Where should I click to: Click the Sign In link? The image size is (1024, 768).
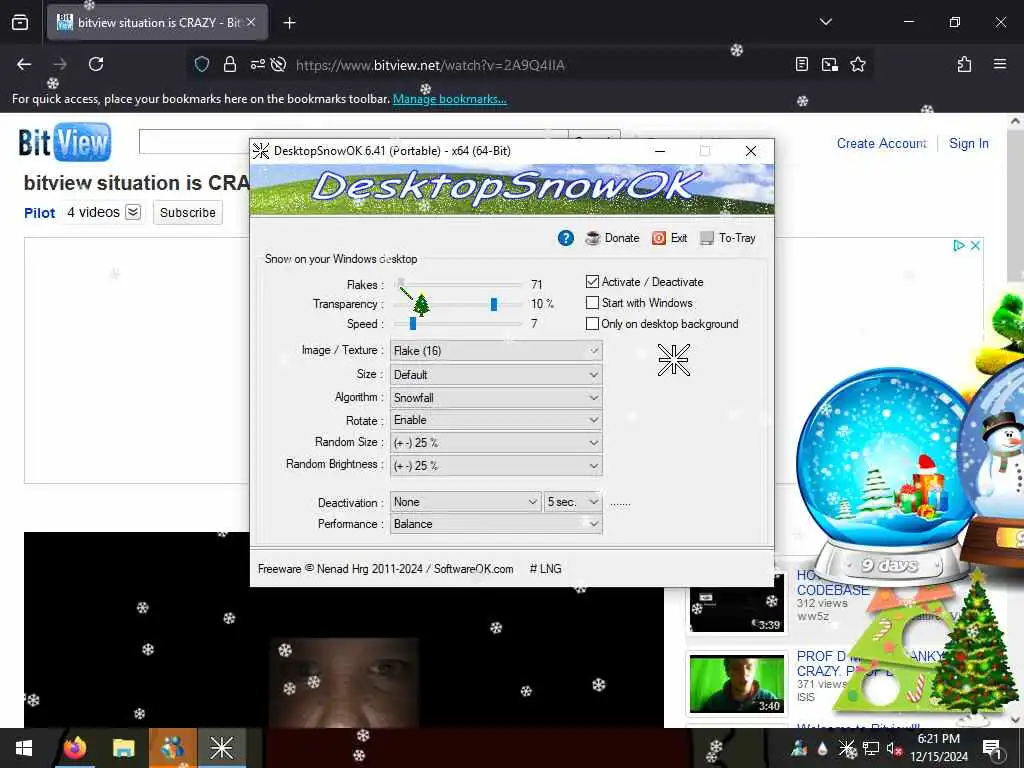pyautogui.click(x=968, y=144)
